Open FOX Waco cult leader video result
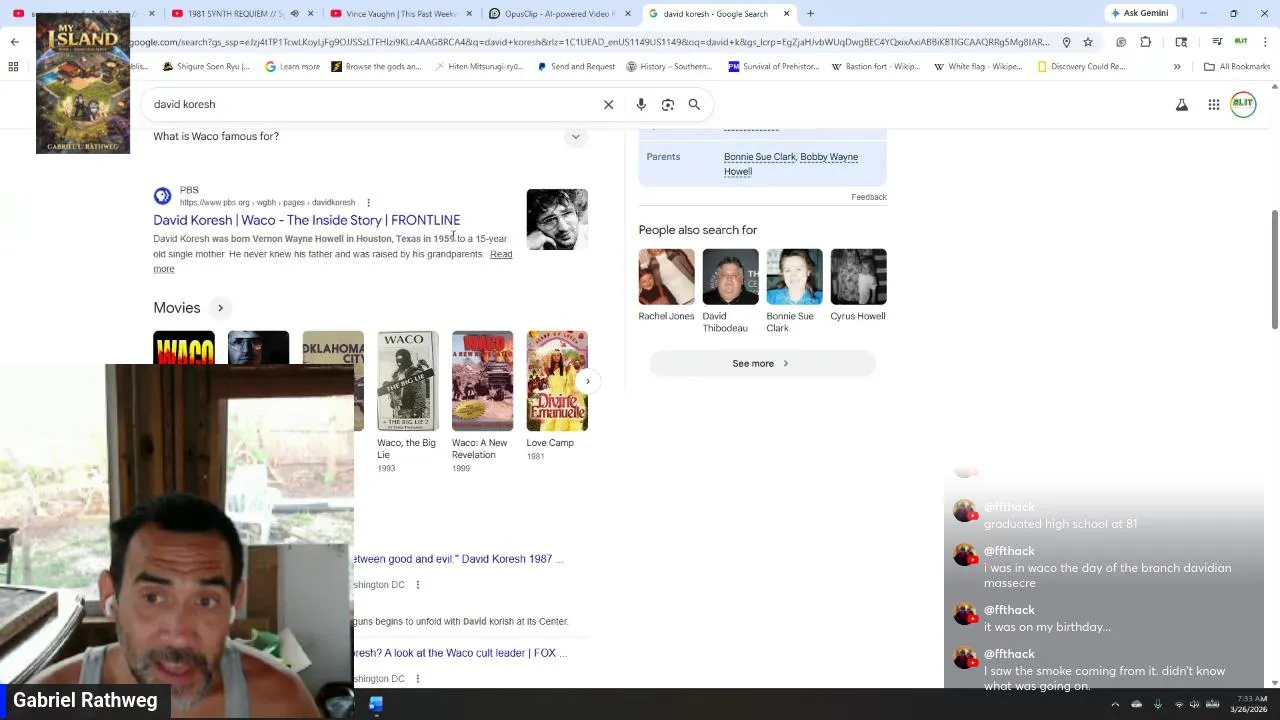The image size is (1280, 720). click(460, 653)
